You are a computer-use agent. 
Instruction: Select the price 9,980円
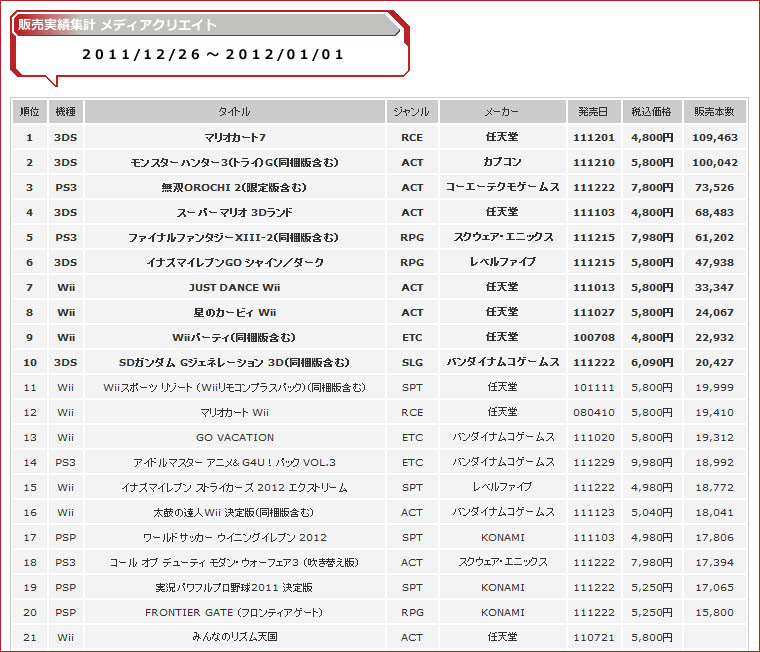pos(652,462)
